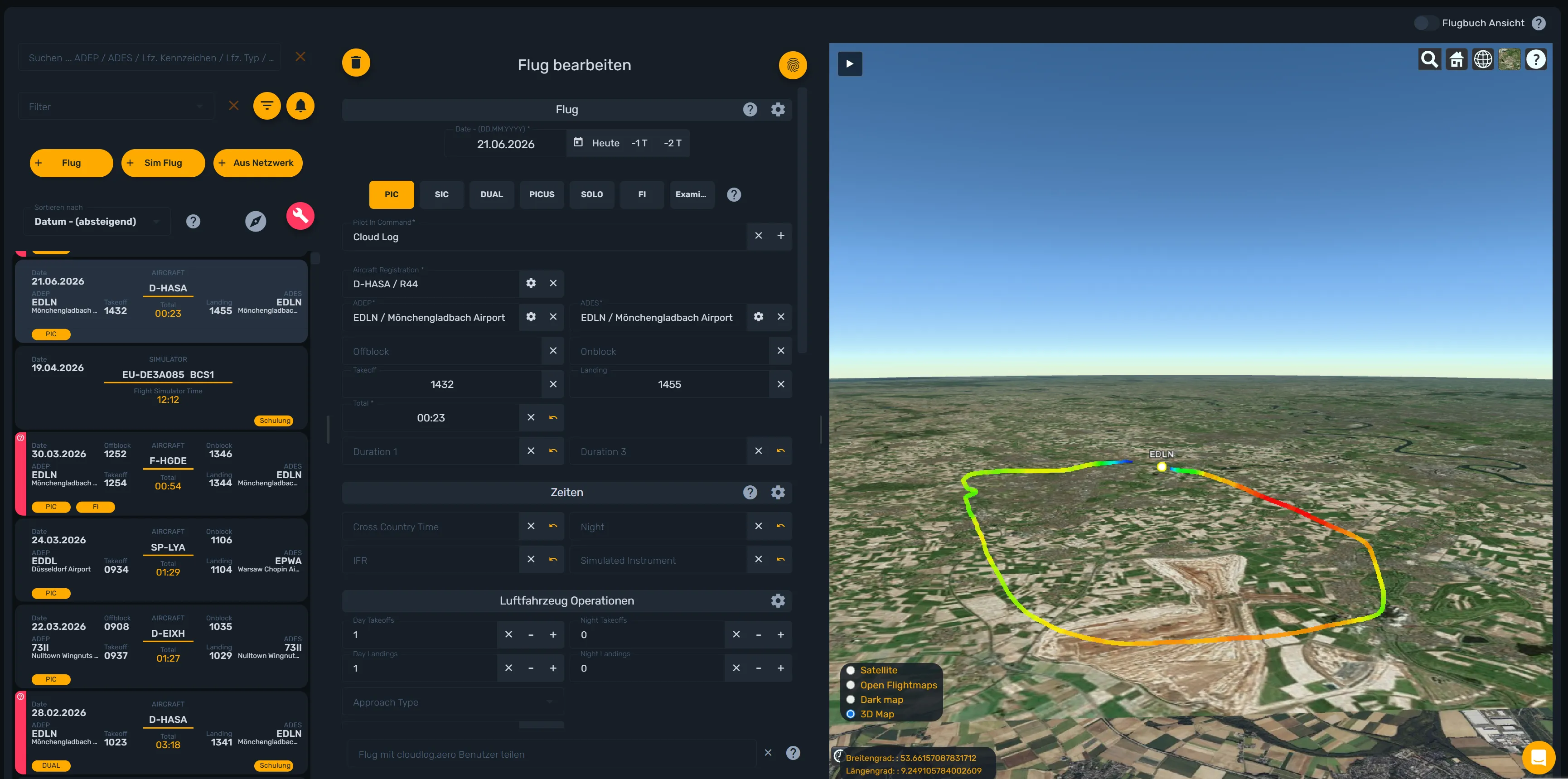The image size is (1568, 779).
Task: Toggle the Flugbuch Ansicht switch
Action: click(x=1426, y=23)
